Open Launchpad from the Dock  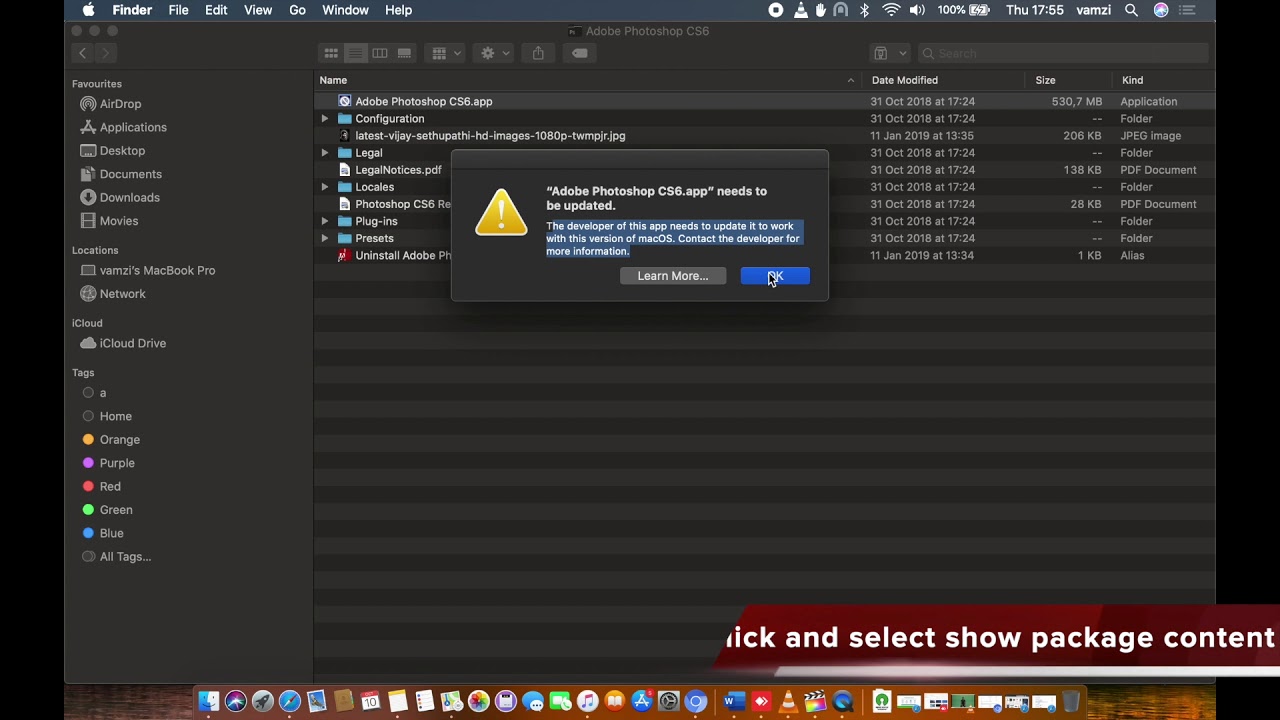263,702
